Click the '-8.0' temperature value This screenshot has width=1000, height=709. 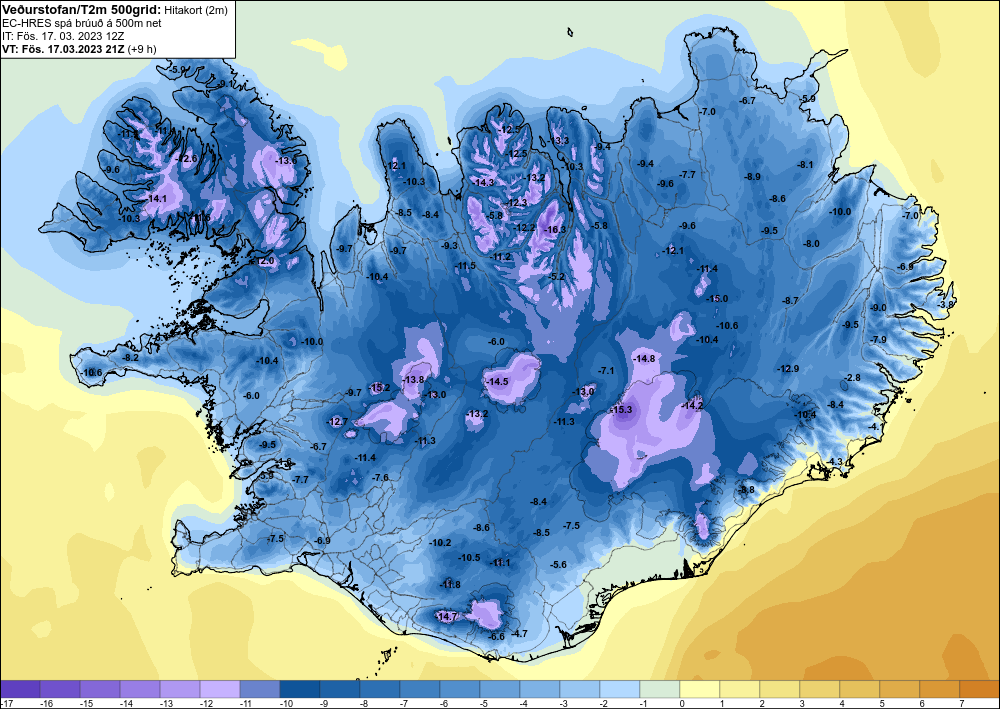click(811, 244)
